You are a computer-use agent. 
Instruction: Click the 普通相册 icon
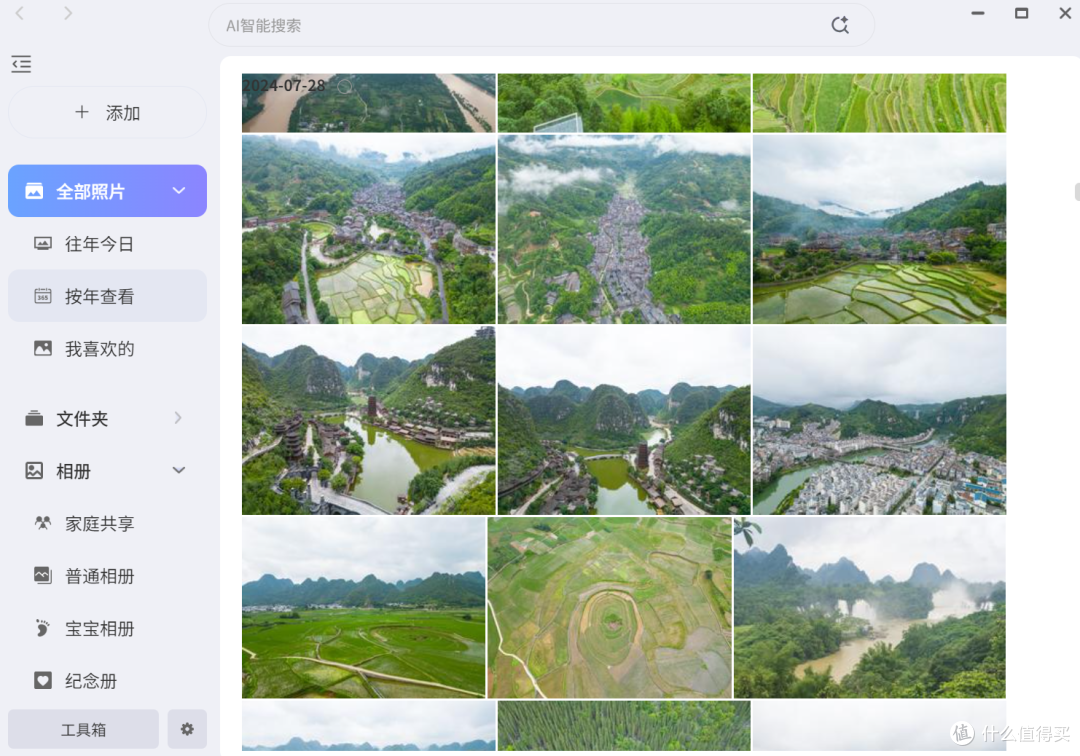click(x=43, y=575)
